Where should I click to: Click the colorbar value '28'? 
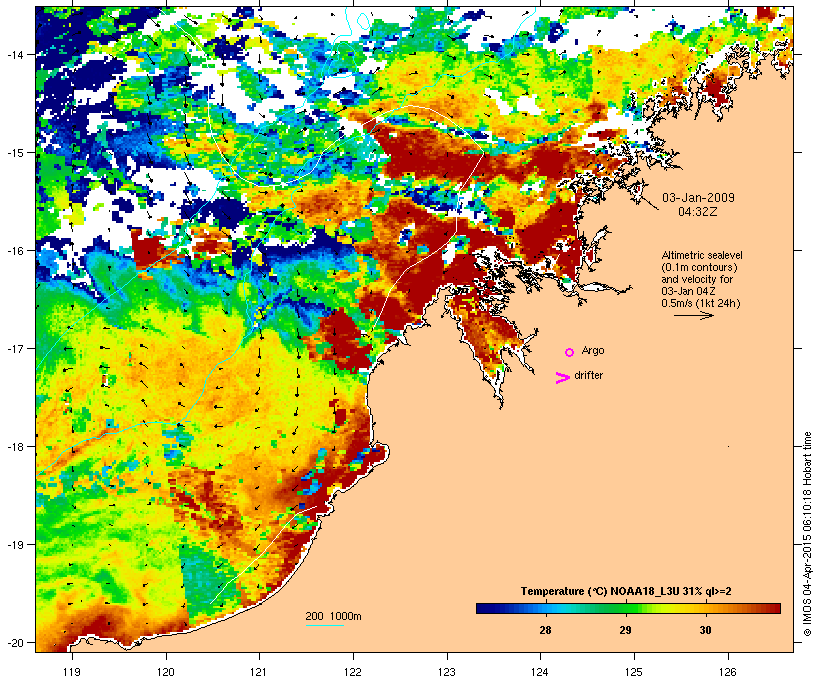pyautogui.click(x=545, y=630)
